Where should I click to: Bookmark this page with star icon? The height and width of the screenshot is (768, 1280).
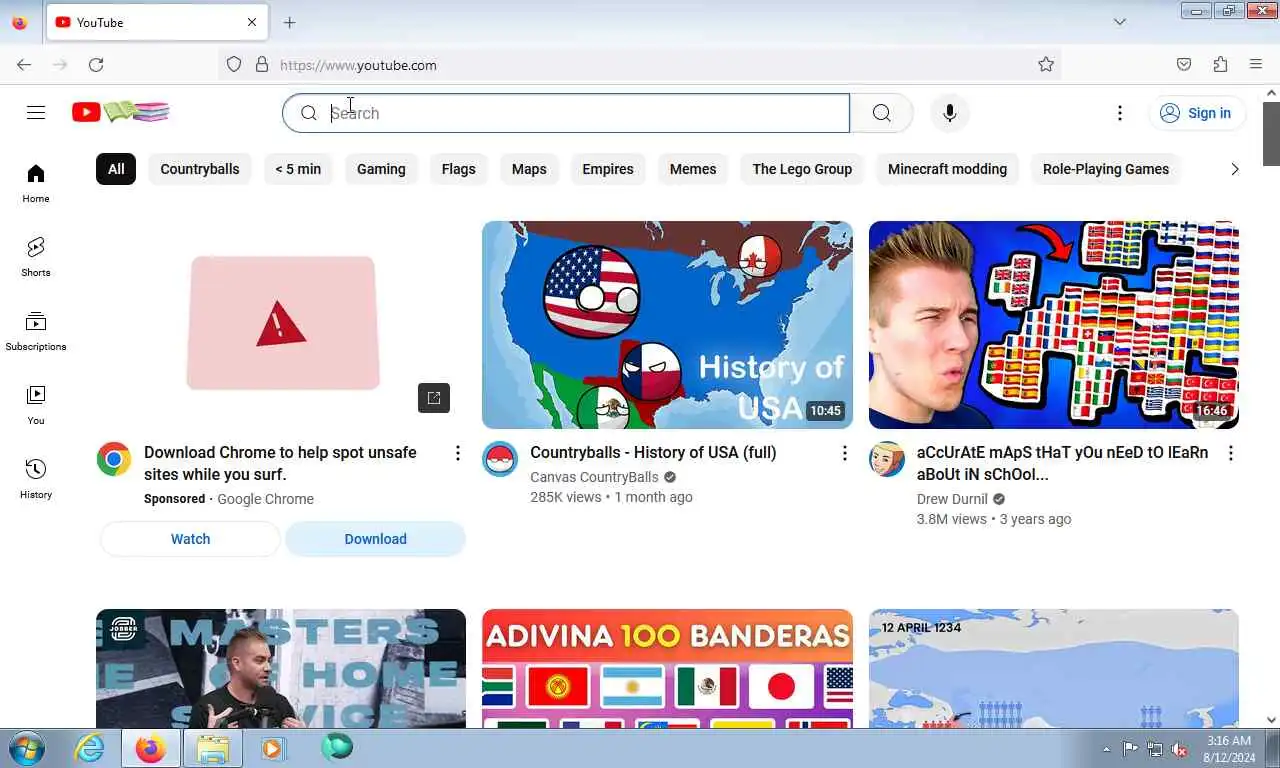1046,65
